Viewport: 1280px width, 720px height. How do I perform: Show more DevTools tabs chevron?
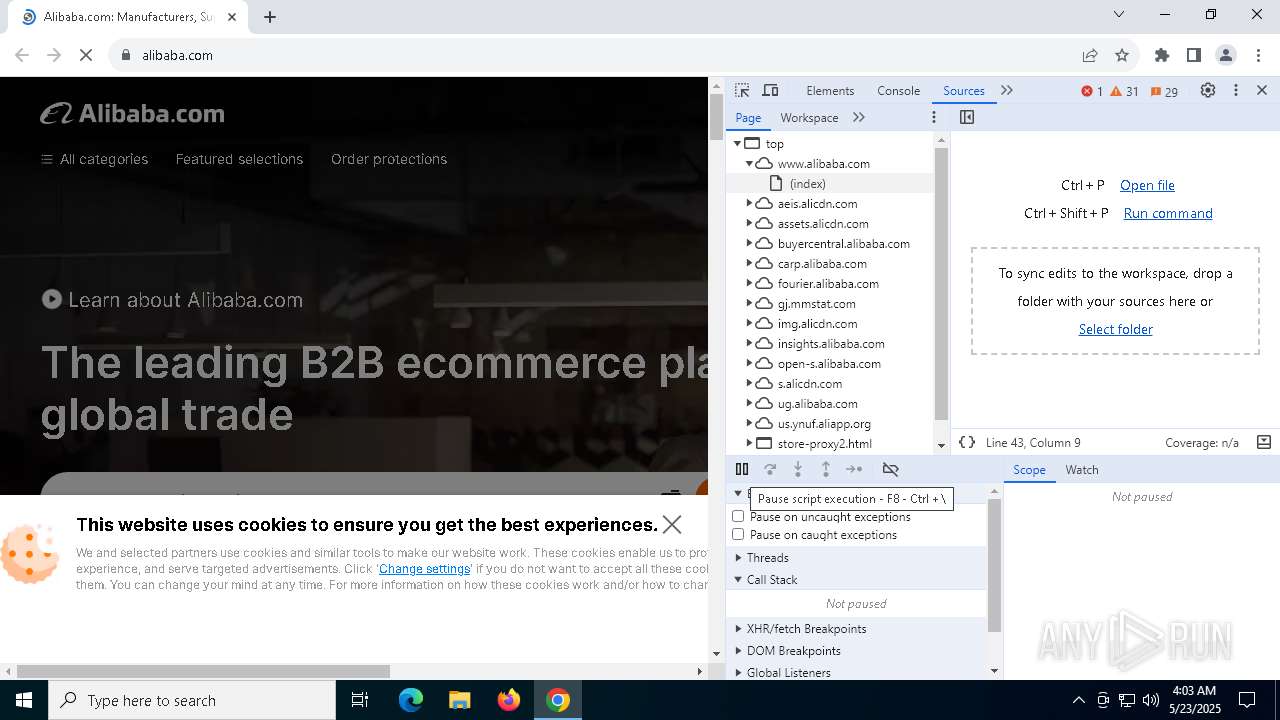(1007, 90)
